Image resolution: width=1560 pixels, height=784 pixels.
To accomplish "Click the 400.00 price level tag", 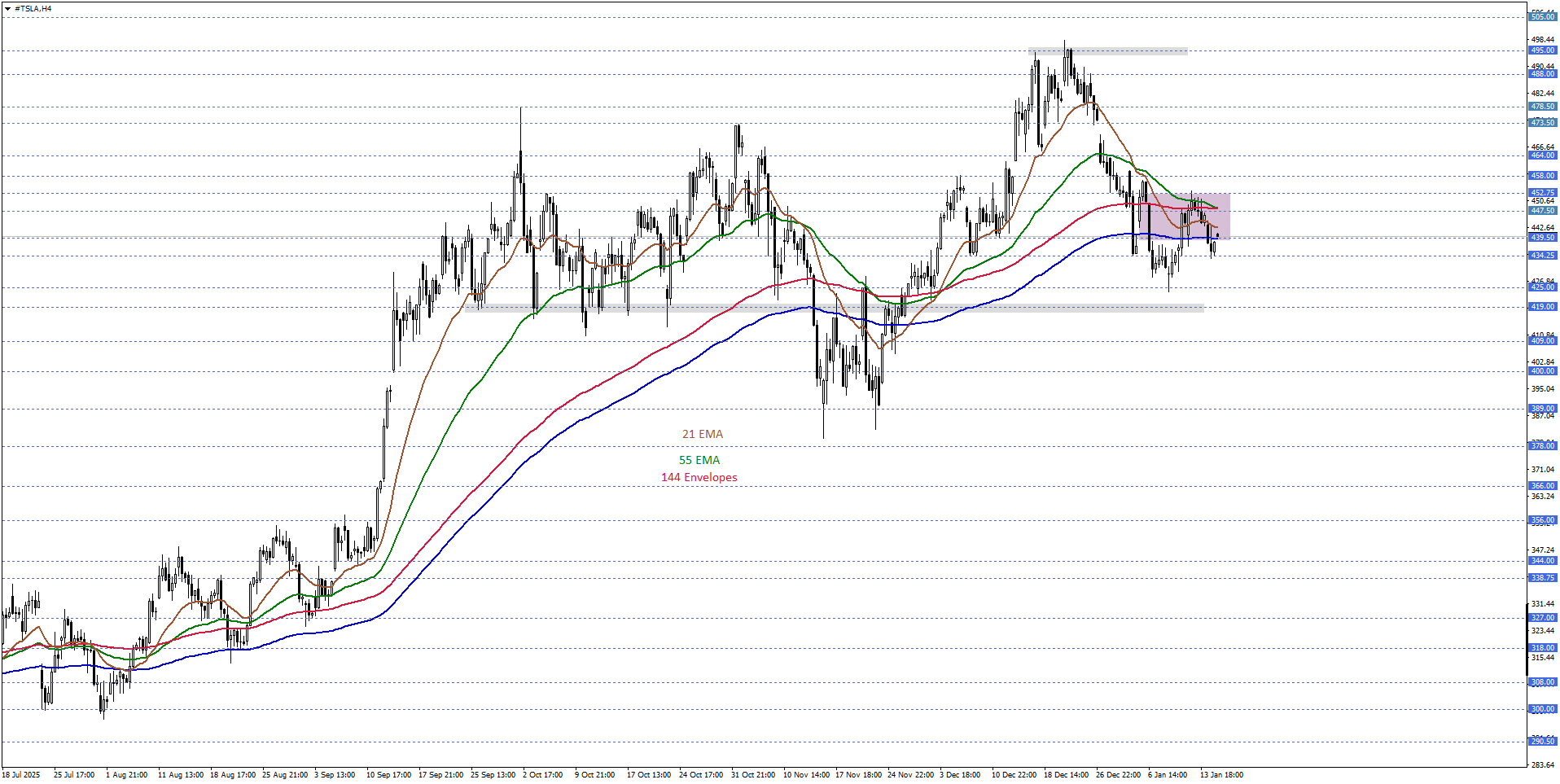I will coord(1542,371).
